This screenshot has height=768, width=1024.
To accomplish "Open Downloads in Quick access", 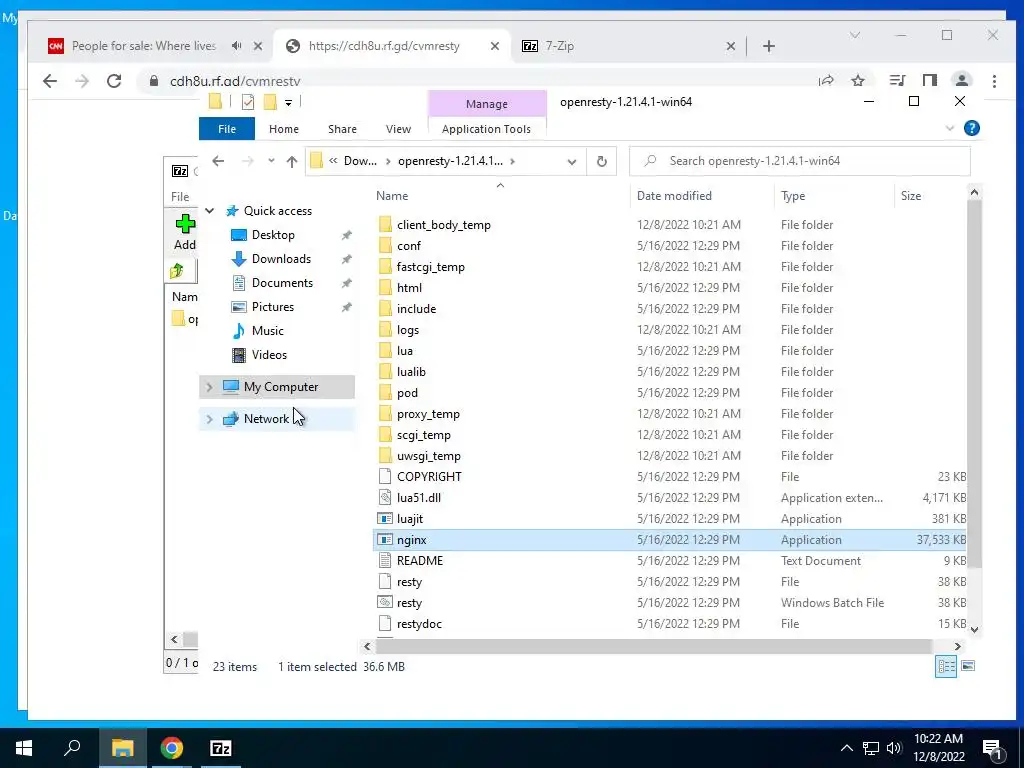I will point(281,259).
